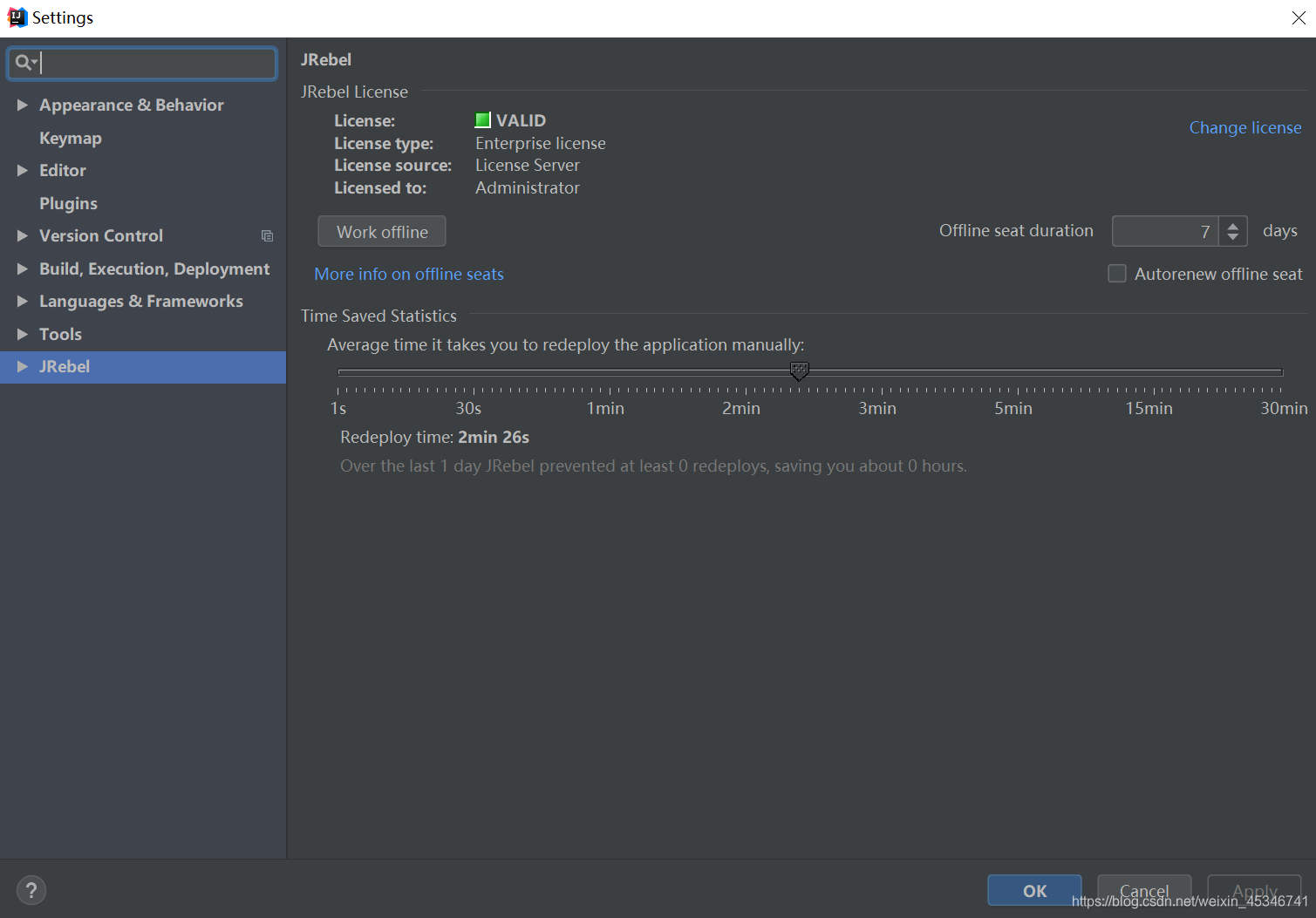Click the 'License Server' source text
The image size is (1316, 918).
(x=528, y=165)
